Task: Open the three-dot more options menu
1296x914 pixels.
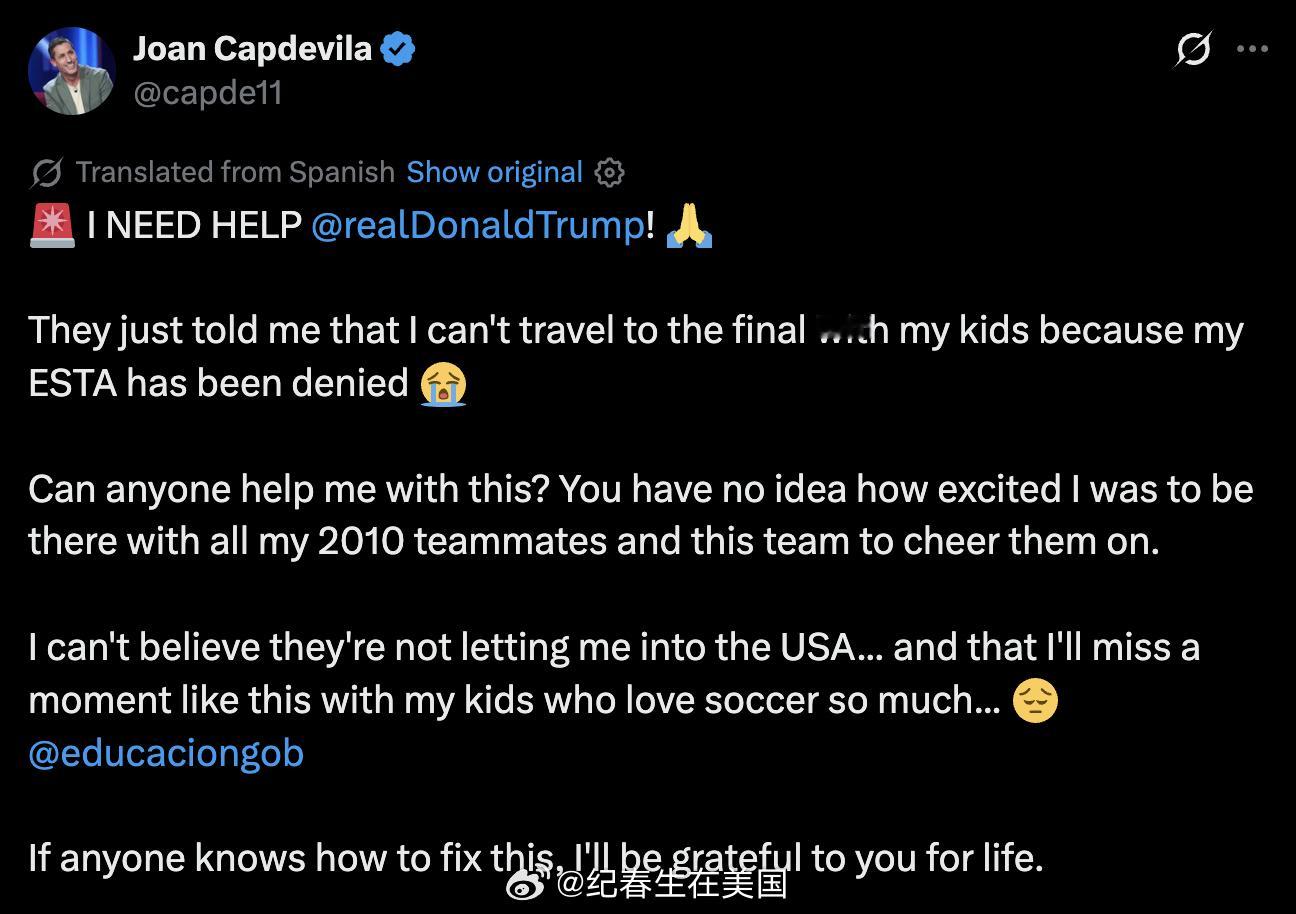Action: (x=1252, y=48)
